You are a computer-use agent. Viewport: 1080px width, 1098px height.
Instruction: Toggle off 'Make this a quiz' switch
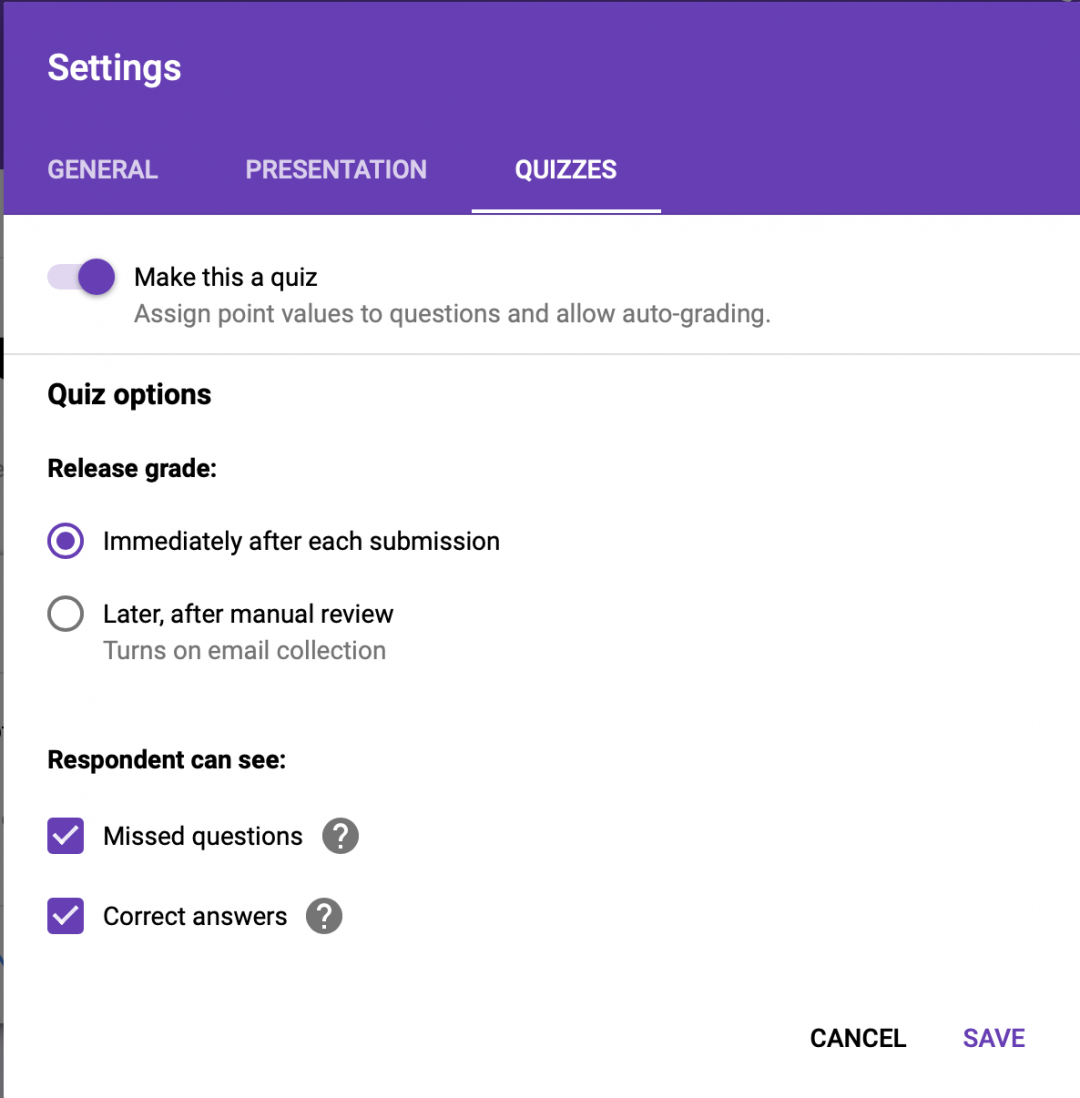80,277
